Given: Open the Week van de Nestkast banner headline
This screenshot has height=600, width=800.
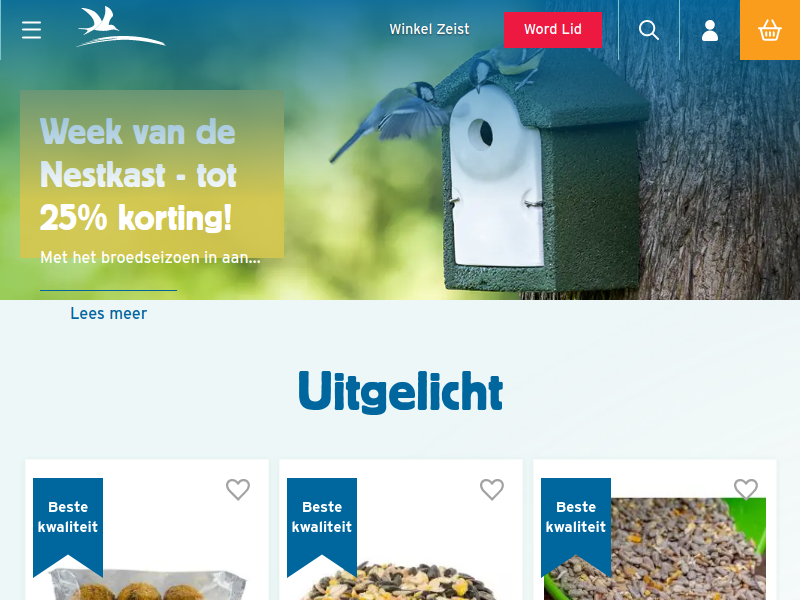Looking at the screenshot, I should (138, 174).
